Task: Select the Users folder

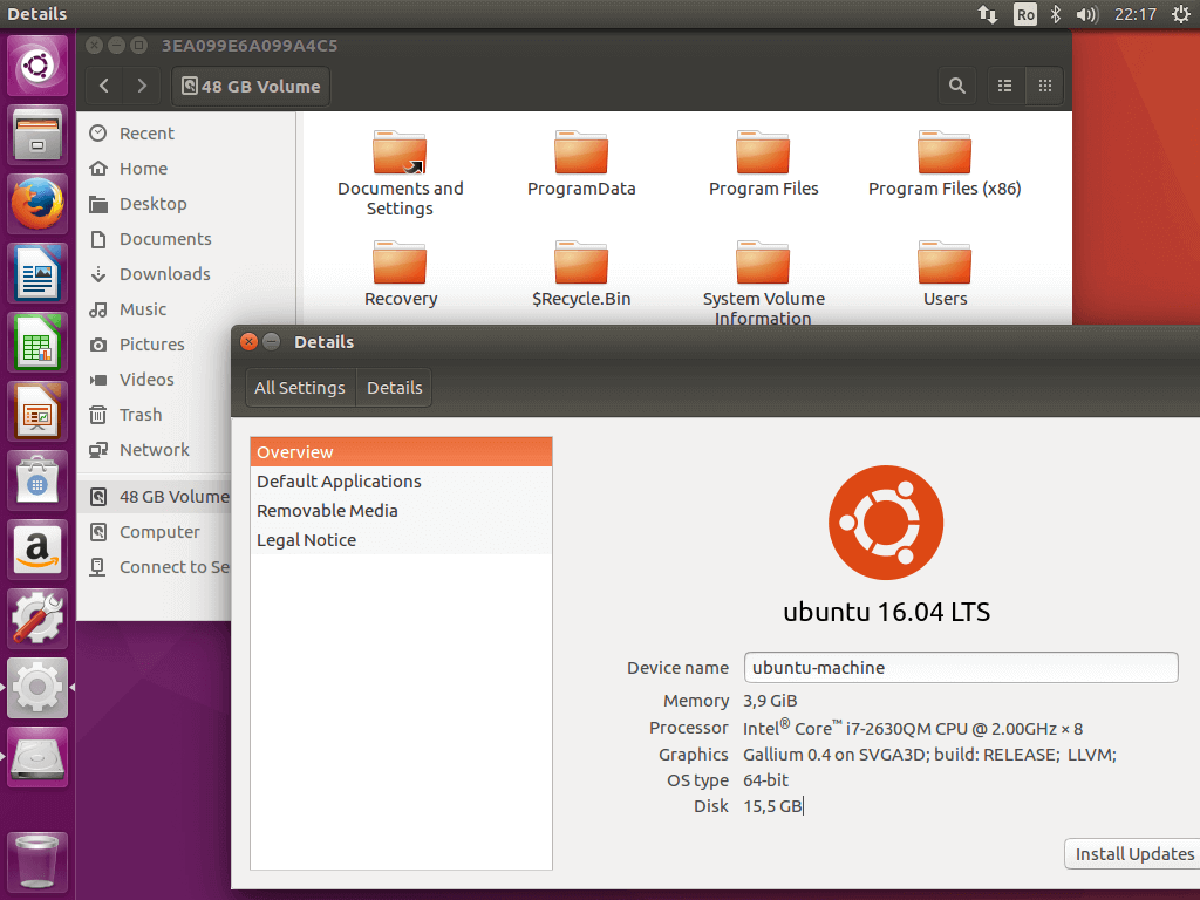Action: point(945,274)
